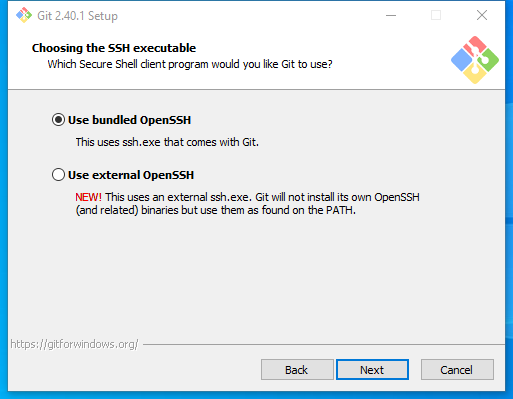Click the disabled maximize window button
The height and width of the screenshot is (399, 513).
[x=436, y=15]
